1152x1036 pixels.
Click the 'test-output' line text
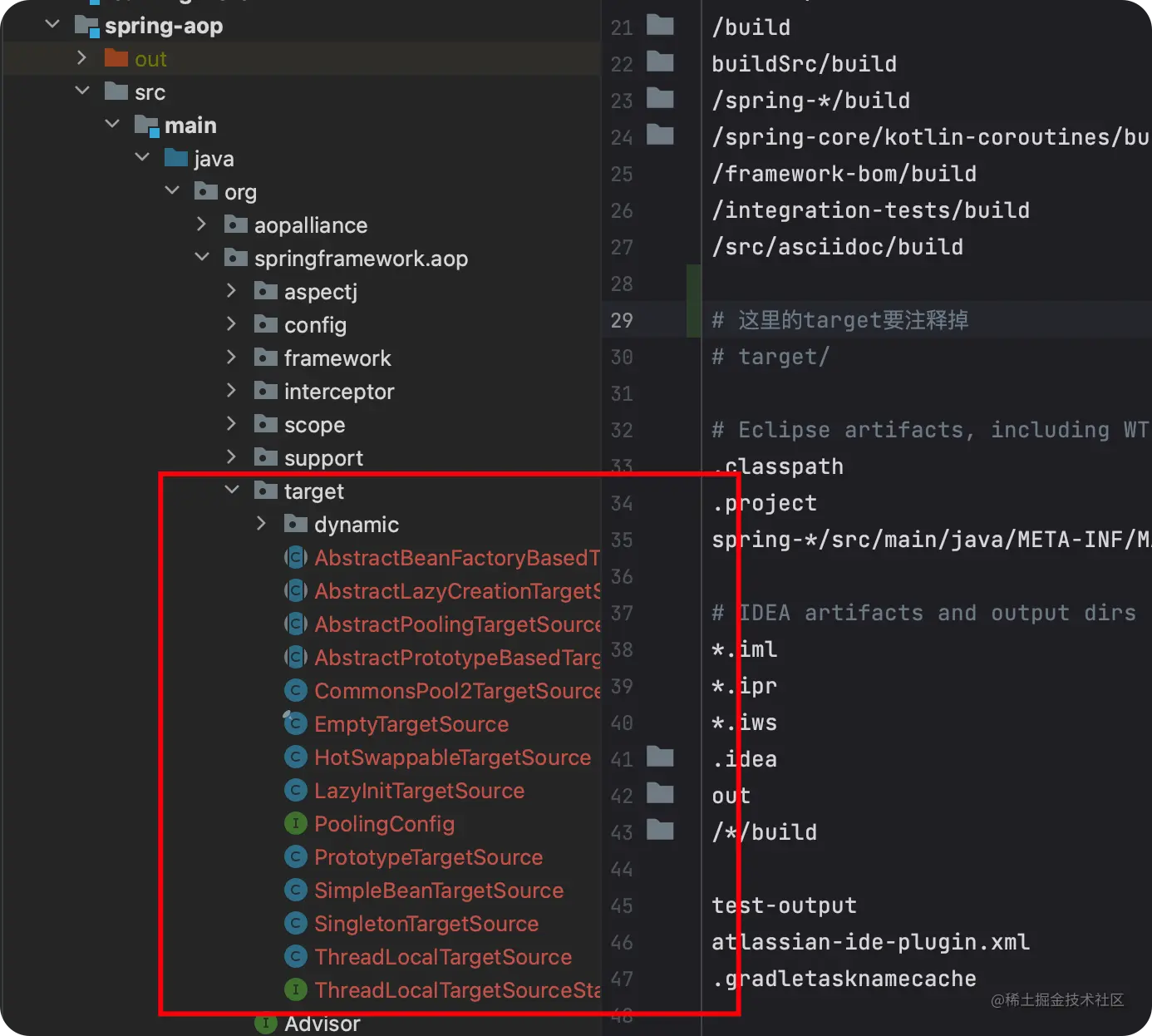tap(784, 905)
